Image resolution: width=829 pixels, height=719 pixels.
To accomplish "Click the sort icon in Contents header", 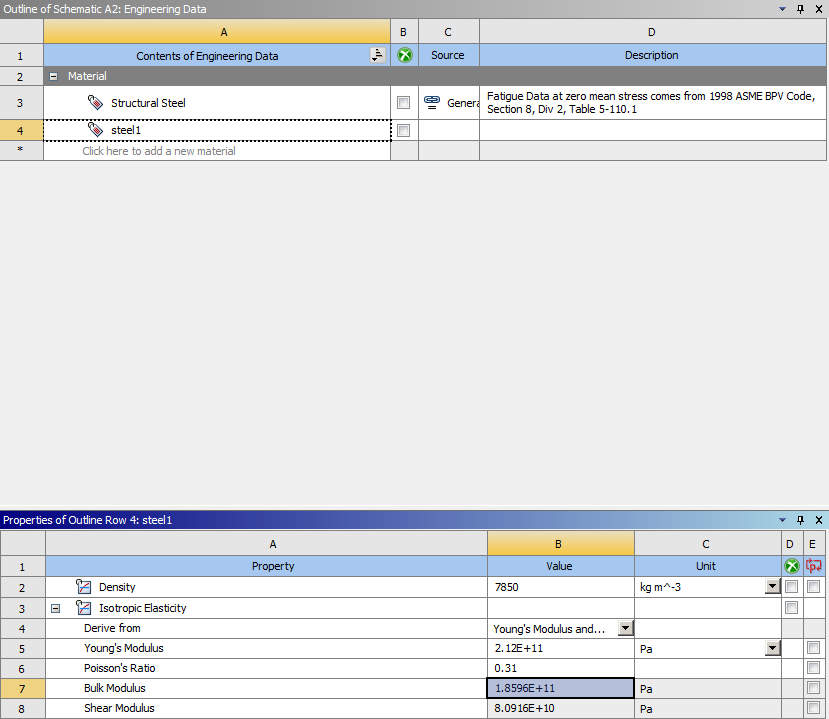I will (x=377, y=56).
